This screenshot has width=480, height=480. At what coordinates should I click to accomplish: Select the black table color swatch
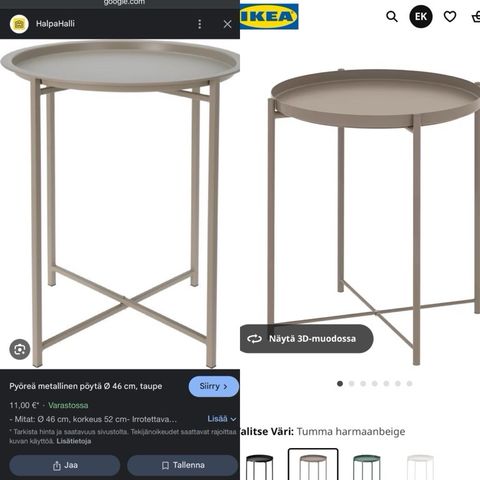(259, 467)
